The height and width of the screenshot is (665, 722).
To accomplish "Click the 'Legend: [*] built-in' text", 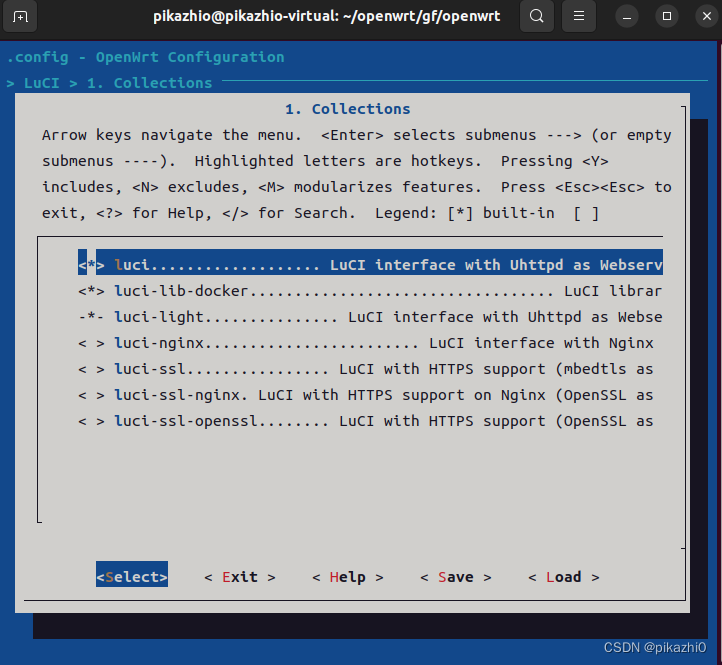I will (465, 213).
